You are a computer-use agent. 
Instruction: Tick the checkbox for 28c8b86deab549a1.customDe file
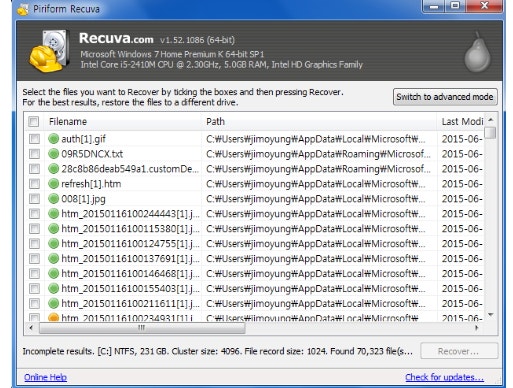pyautogui.click(x=34, y=169)
